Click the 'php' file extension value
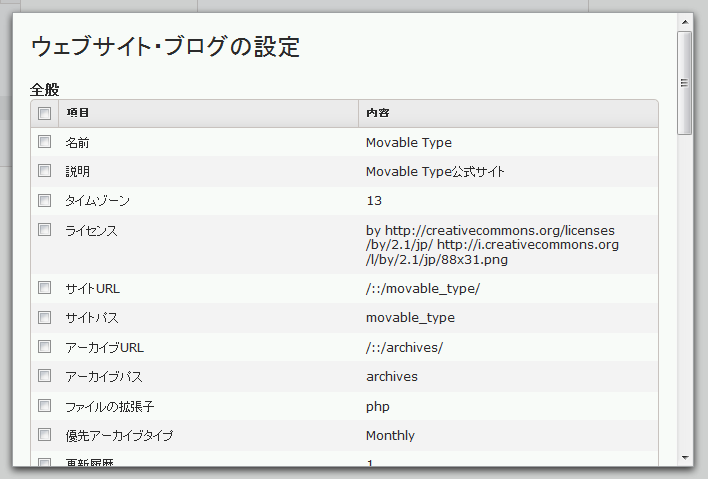This screenshot has height=479, width=708. click(x=378, y=407)
